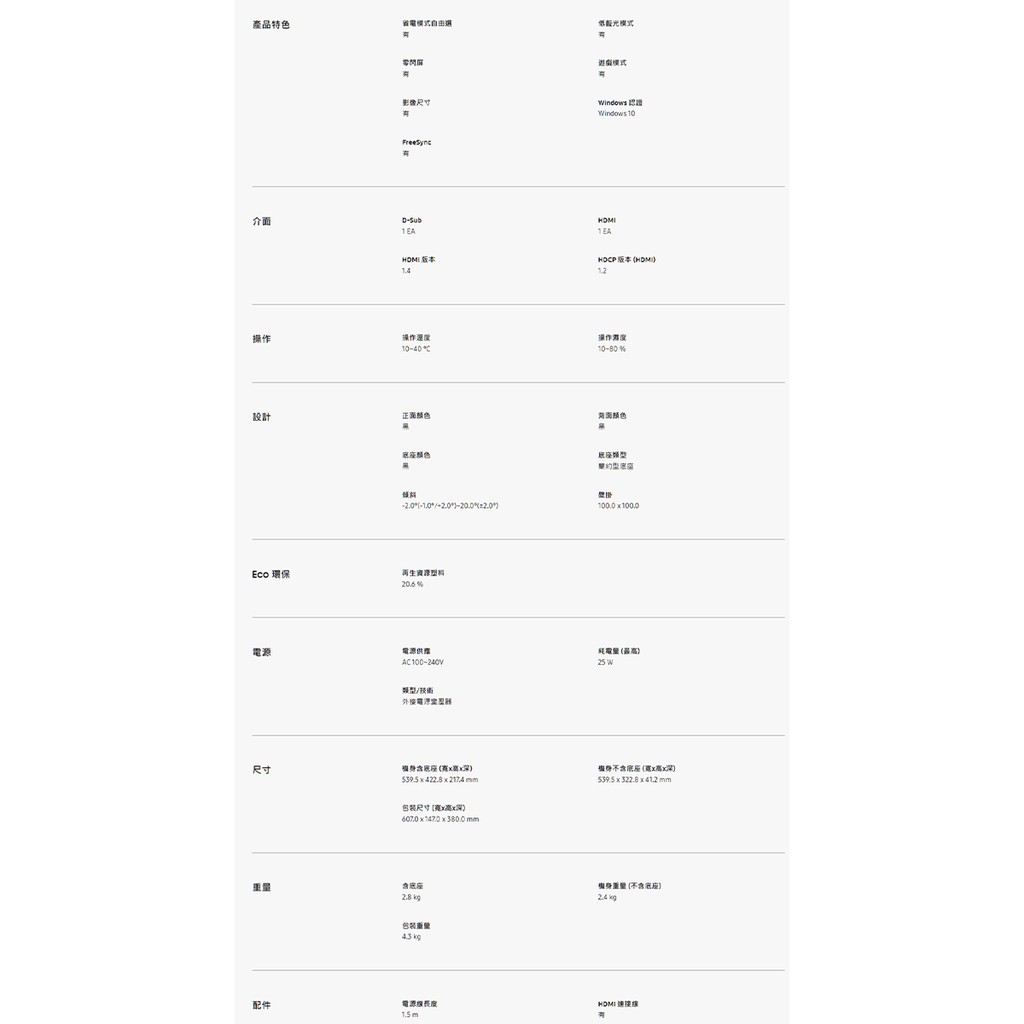Click the 20.6 % recycled plastic value
This screenshot has height=1024, width=1024.
(412, 584)
